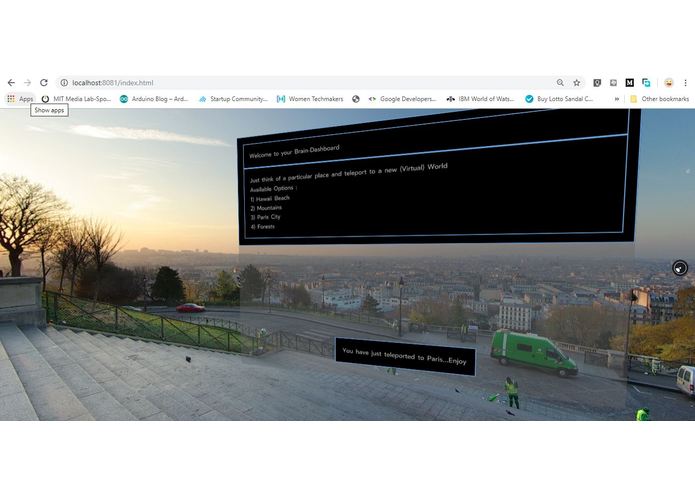
Task: Open the Medium extension icon
Action: [x=629, y=83]
